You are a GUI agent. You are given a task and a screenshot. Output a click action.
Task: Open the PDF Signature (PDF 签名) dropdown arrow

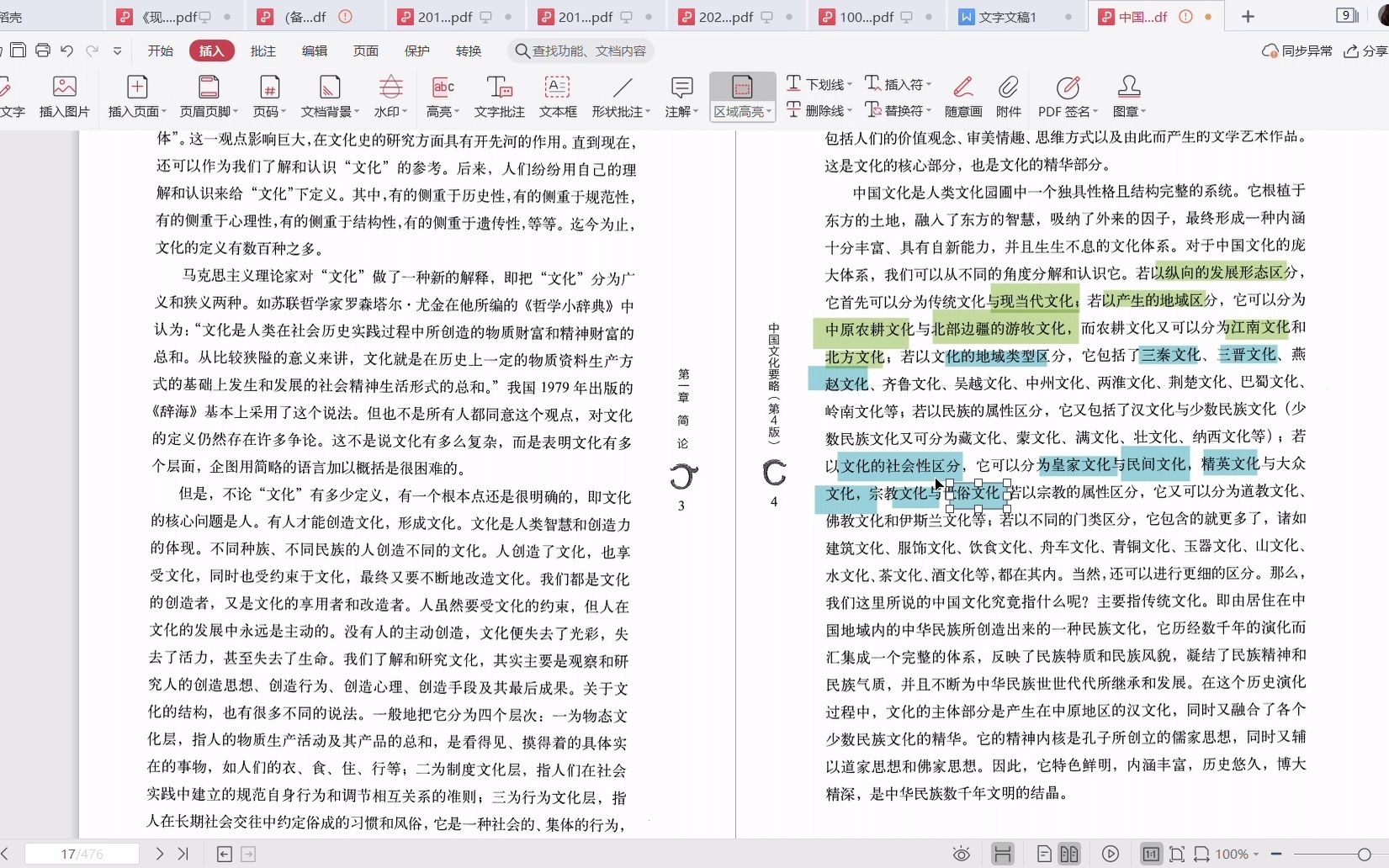click(1095, 112)
